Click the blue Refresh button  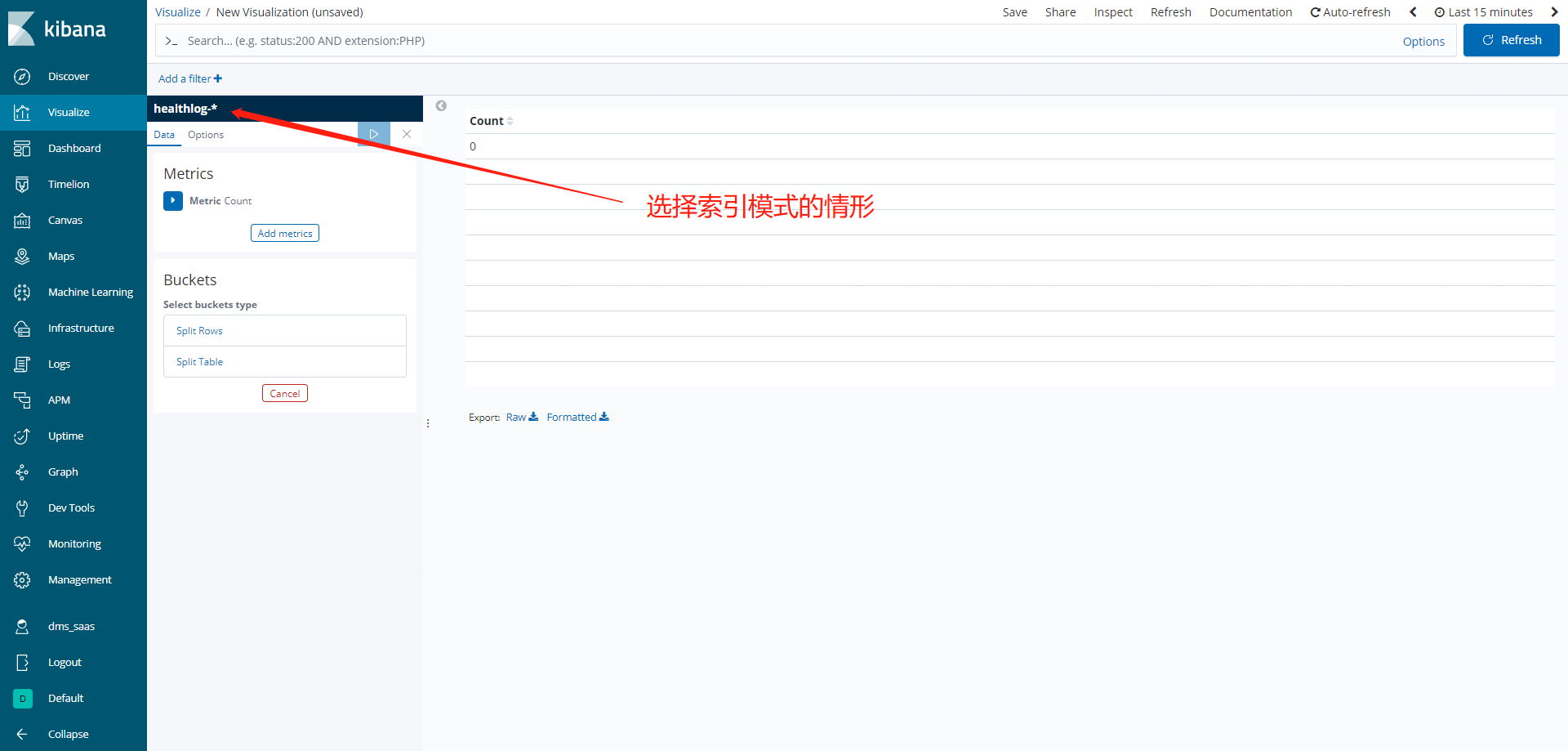1512,40
